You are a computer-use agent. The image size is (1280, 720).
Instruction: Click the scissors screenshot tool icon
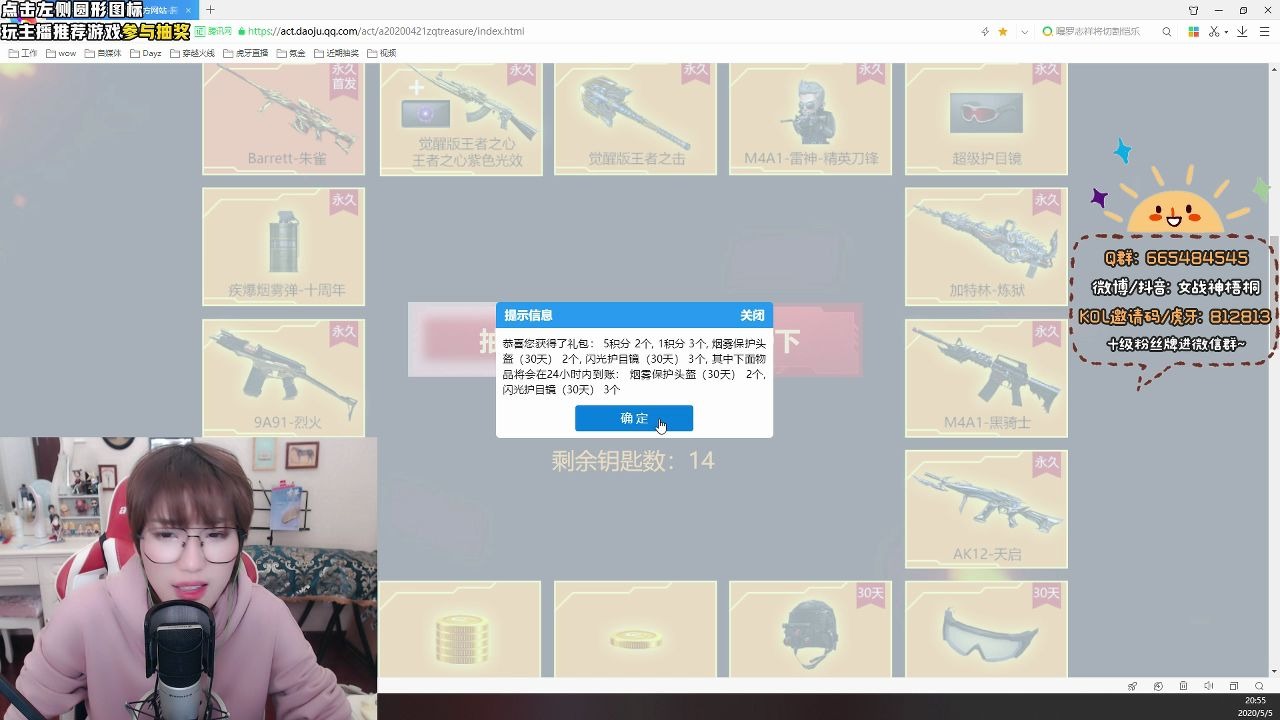1214,32
